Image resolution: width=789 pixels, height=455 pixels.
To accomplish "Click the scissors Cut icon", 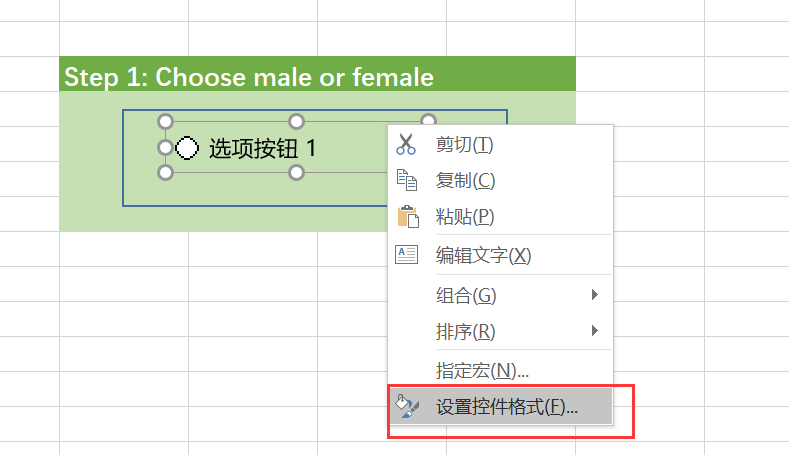I will coord(405,145).
